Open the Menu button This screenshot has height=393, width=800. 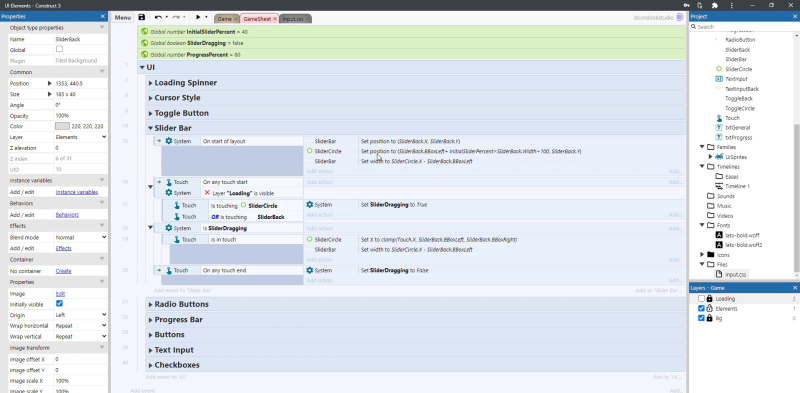(x=122, y=18)
